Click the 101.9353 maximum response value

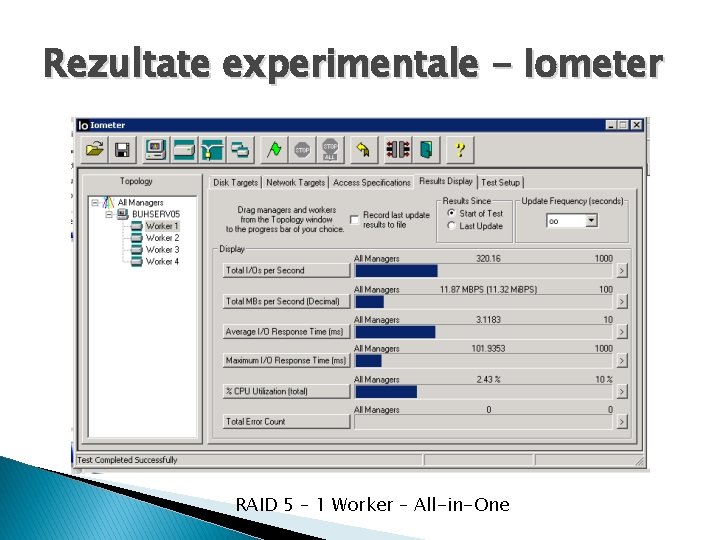488,349
